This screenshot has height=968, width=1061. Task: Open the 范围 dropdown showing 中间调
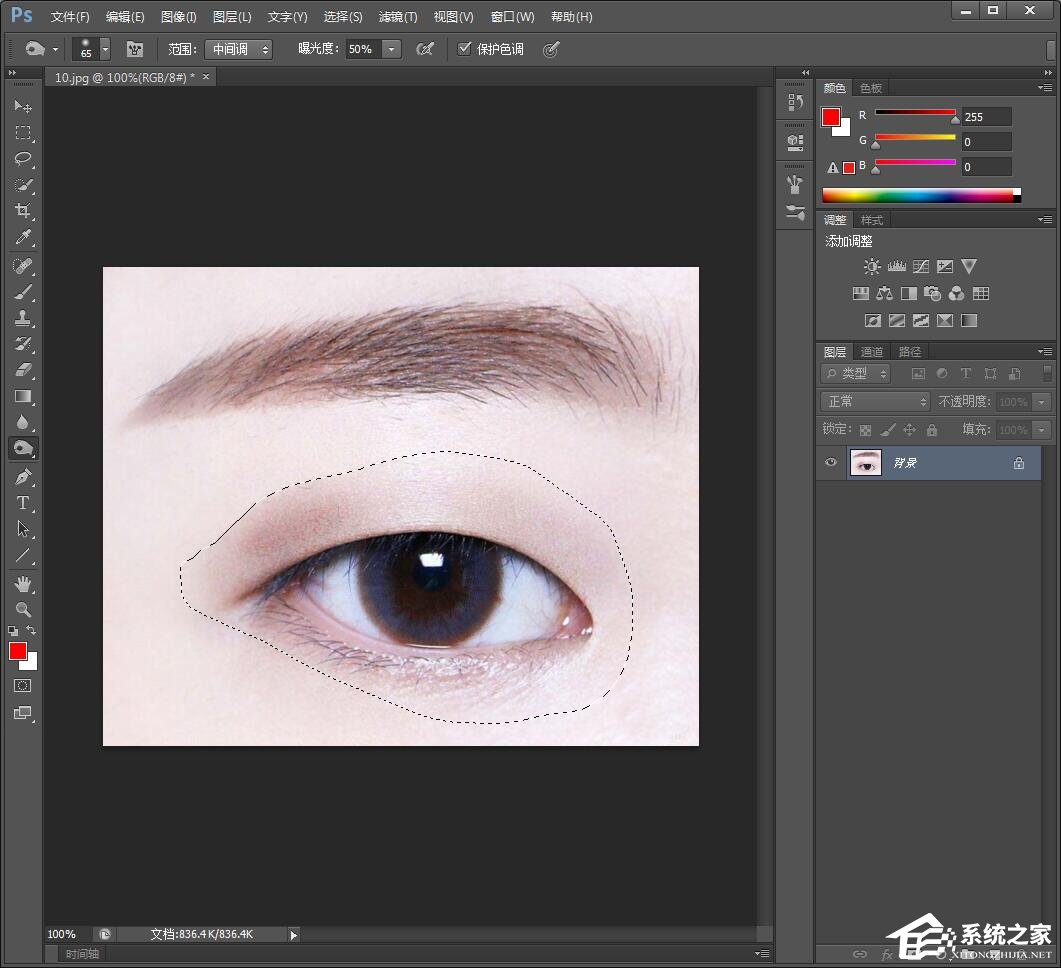point(238,49)
